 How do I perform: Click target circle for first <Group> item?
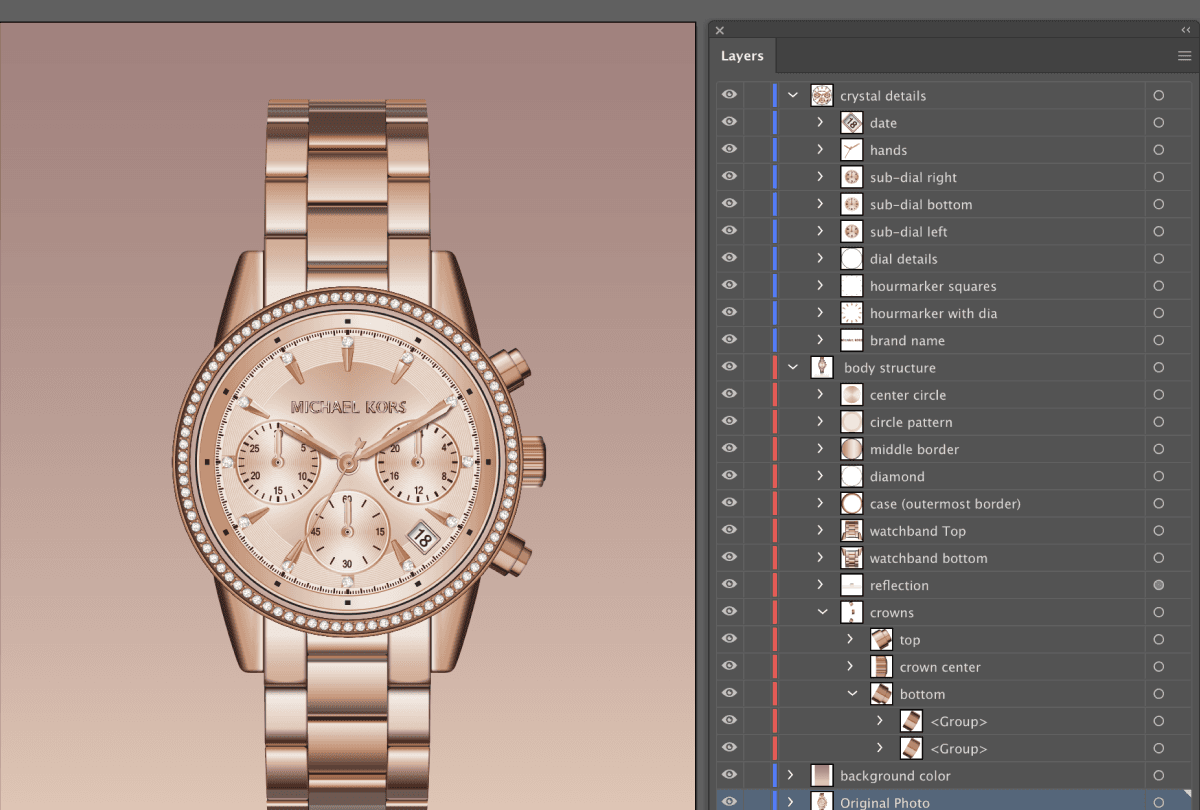[x=1159, y=721]
